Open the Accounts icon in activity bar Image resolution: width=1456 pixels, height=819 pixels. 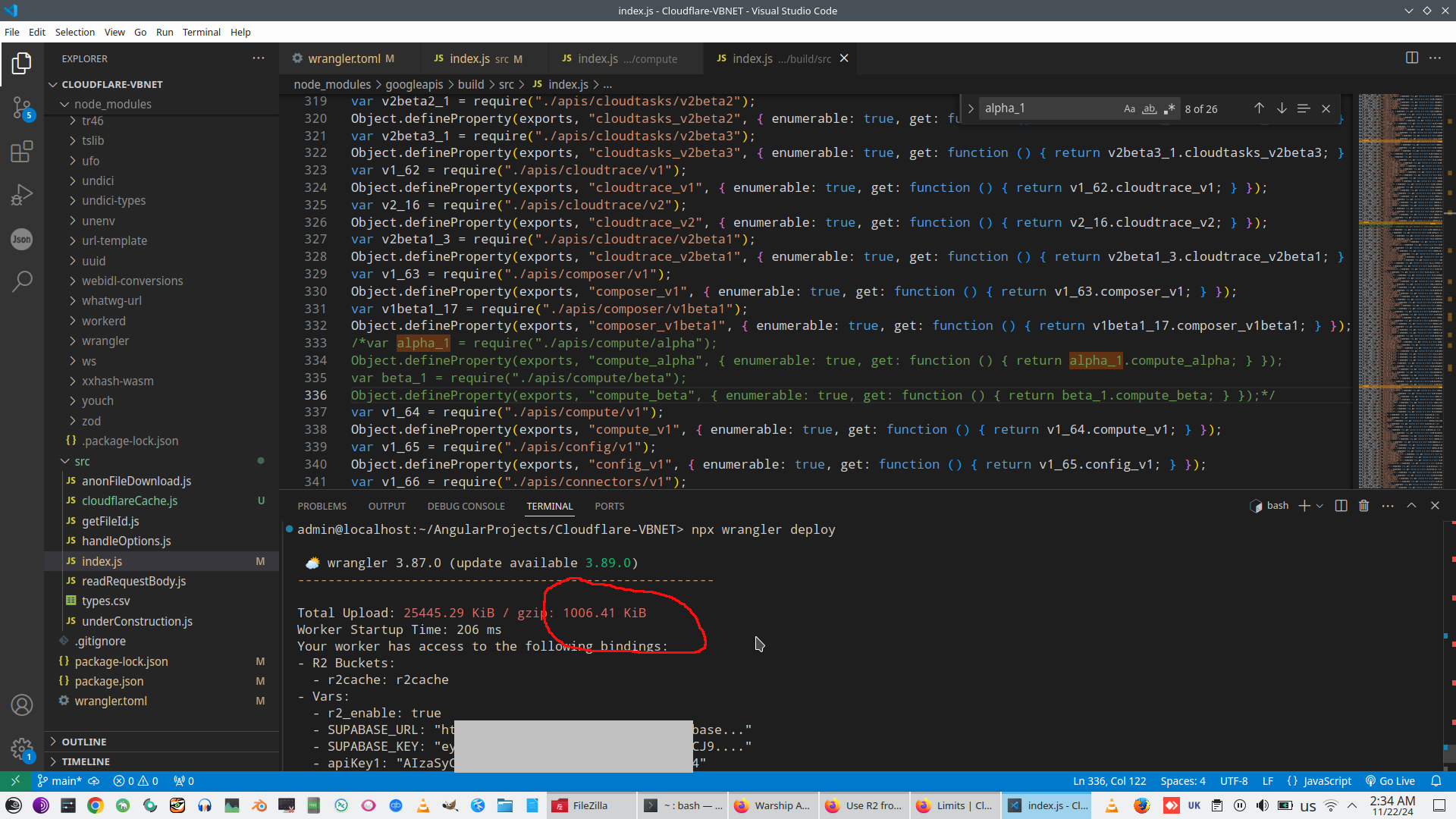point(21,705)
